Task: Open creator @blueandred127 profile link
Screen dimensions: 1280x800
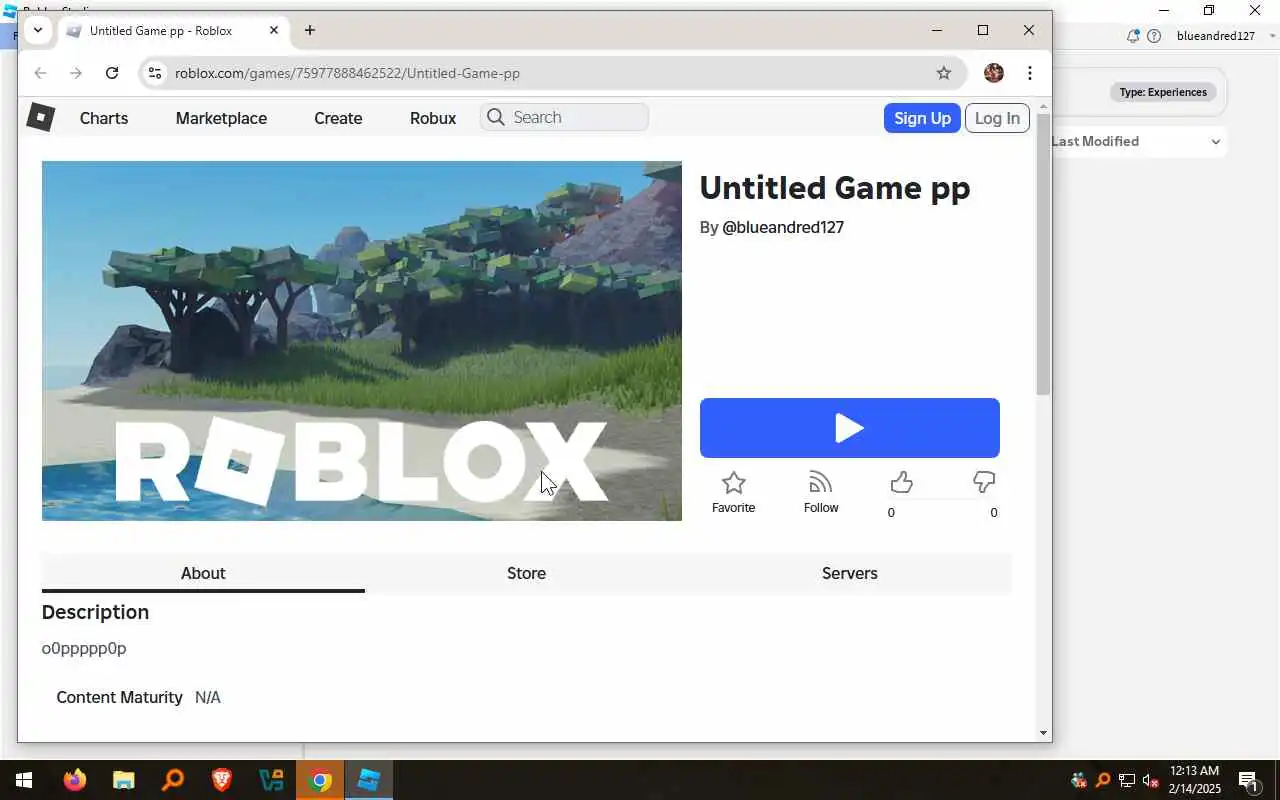Action: pyautogui.click(x=783, y=227)
